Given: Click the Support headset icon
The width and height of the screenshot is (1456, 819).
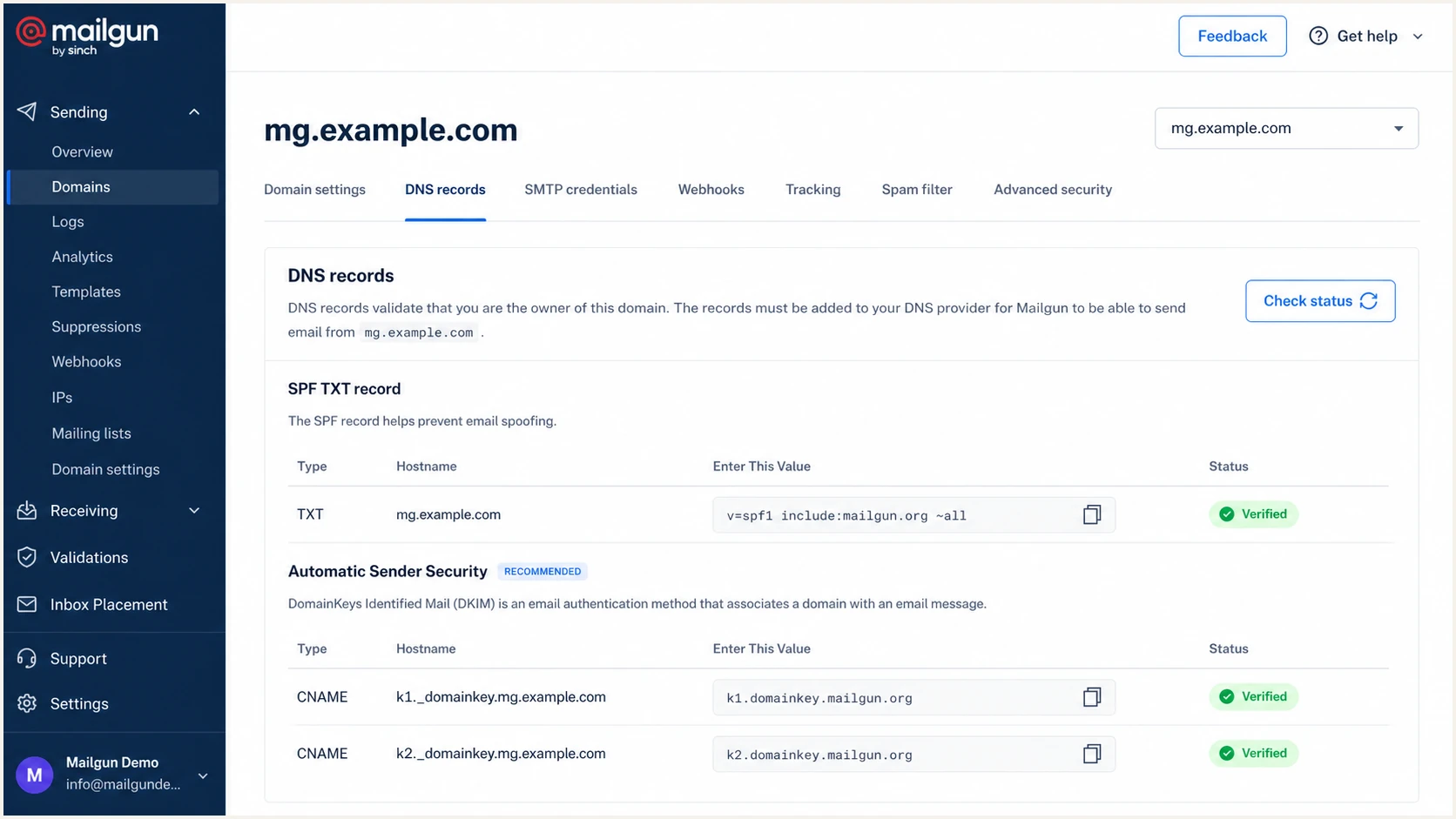Looking at the screenshot, I should [x=27, y=658].
